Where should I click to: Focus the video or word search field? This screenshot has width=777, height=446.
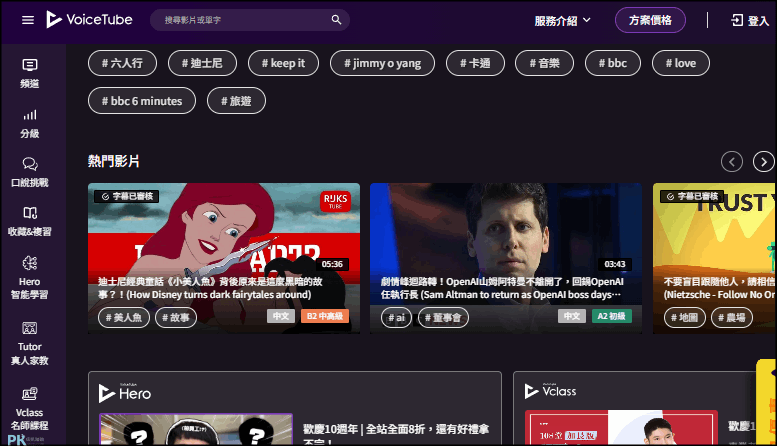pos(250,20)
